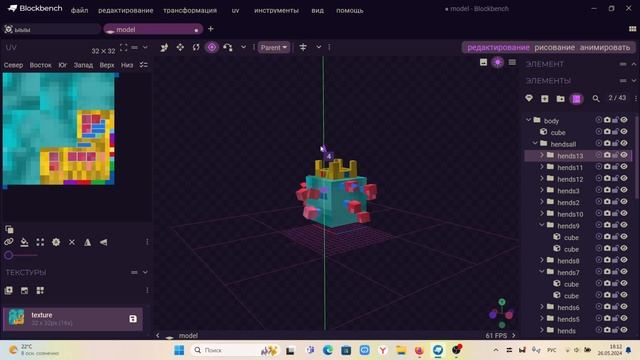Click the Resize tool icon

tap(180, 47)
